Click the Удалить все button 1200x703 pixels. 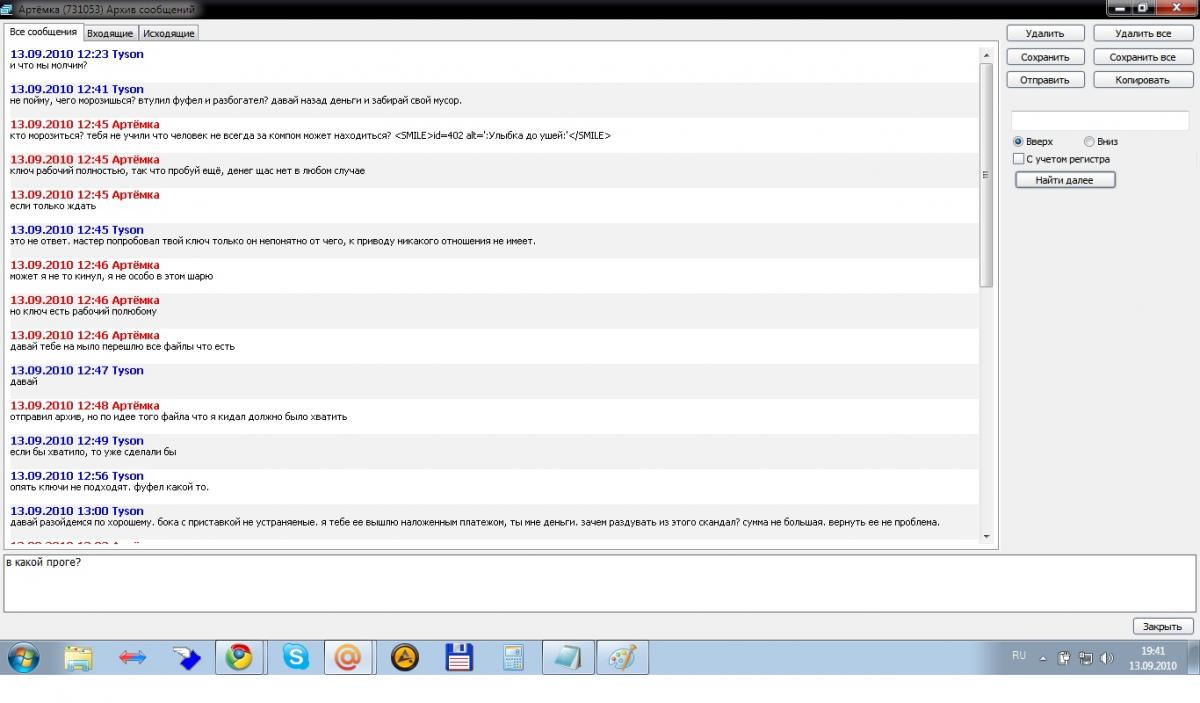pyautogui.click(x=1143, y=34)
